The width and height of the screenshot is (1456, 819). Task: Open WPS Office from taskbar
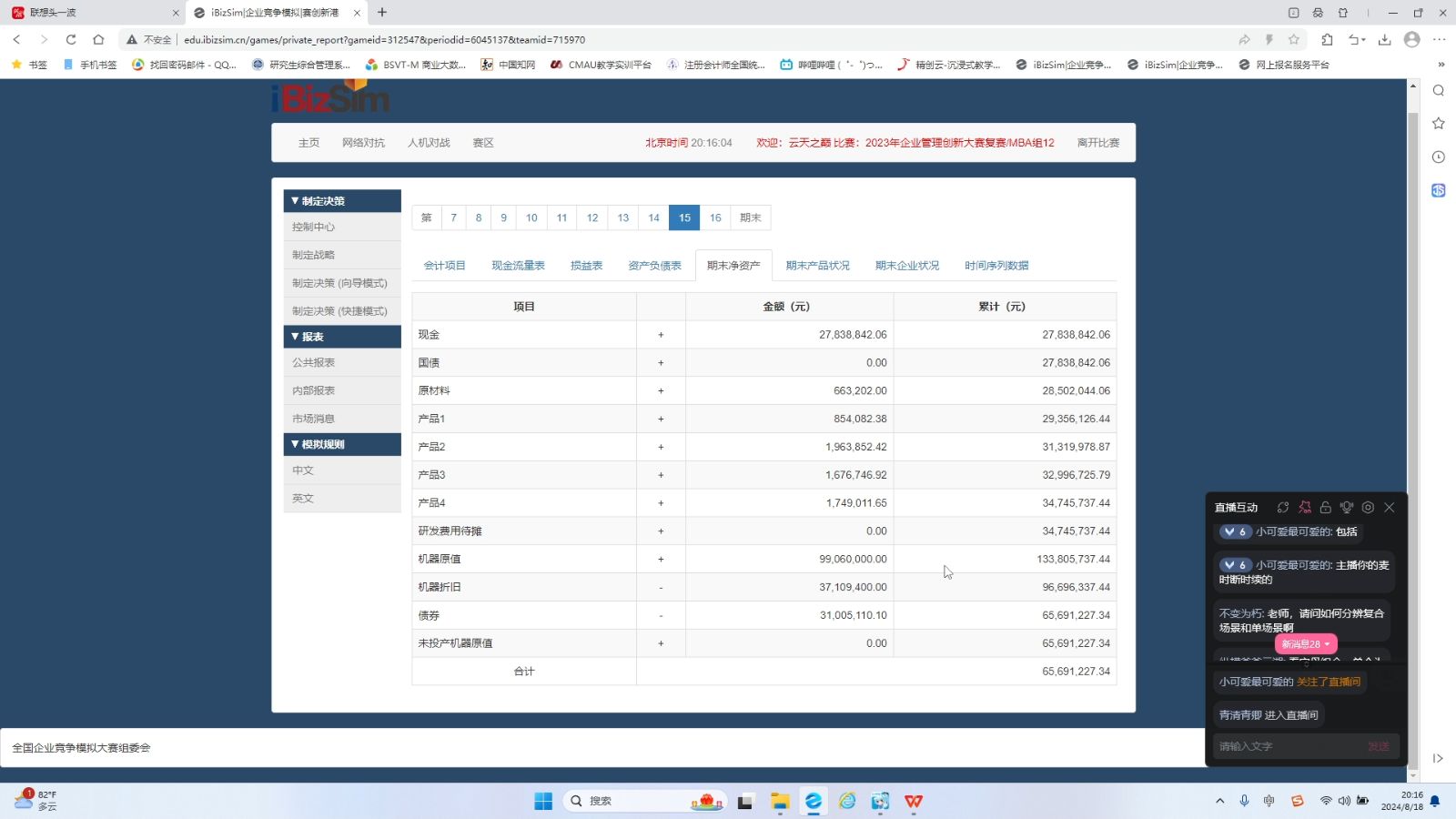(914, 801)
